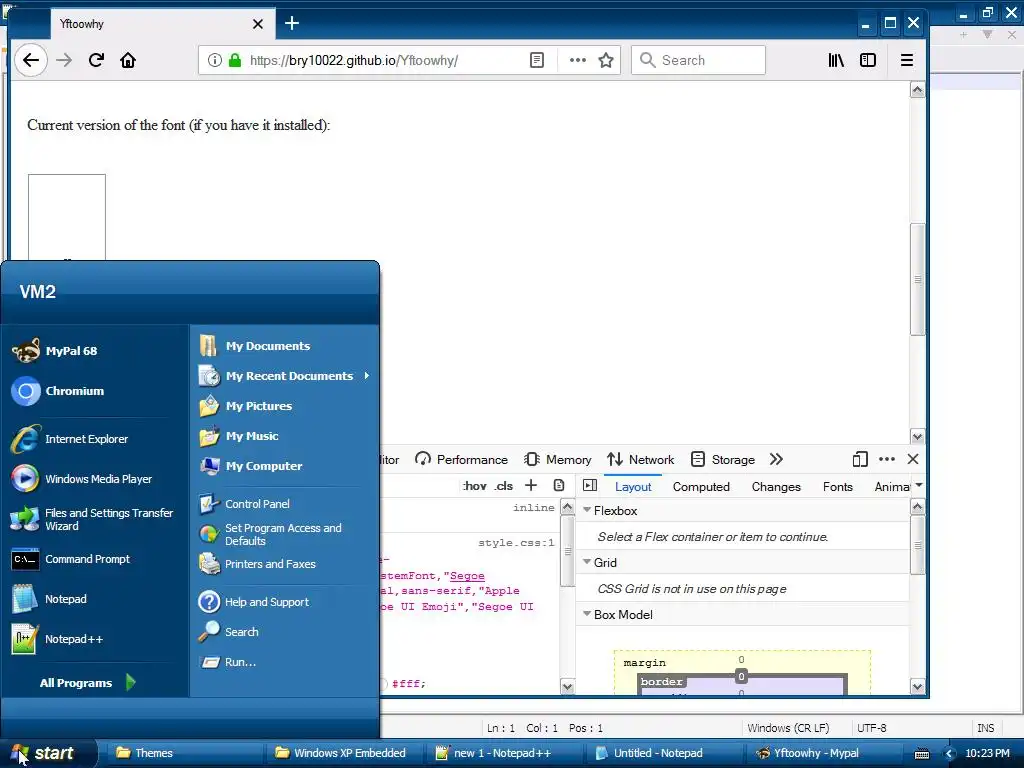Open a new browser tab
Screen dimensions: 1024x768
pyautogui.click(x=292, y=24)
